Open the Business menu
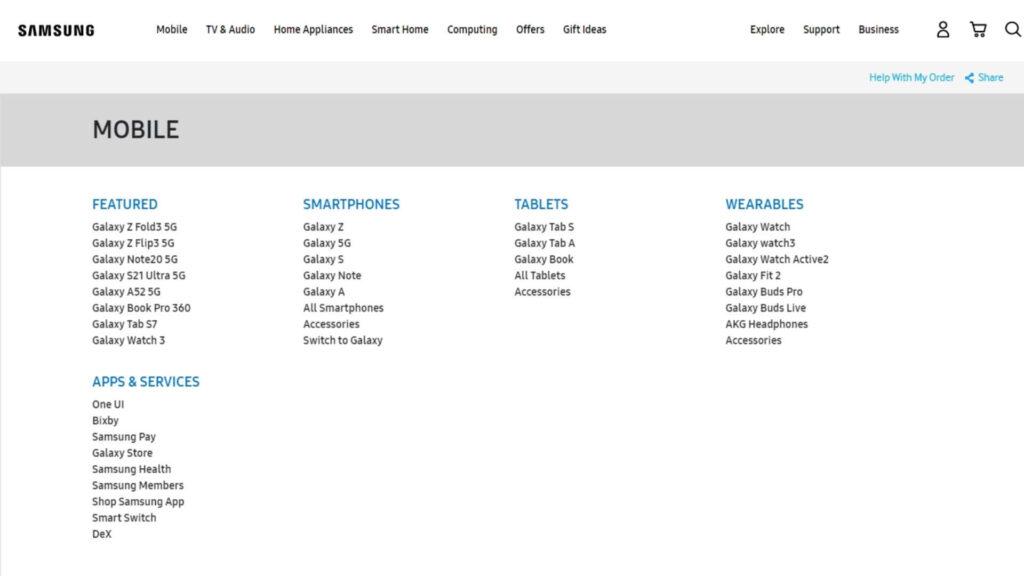Image resolution: width=1024 pixels, height=576 pixels. [878, 29]
